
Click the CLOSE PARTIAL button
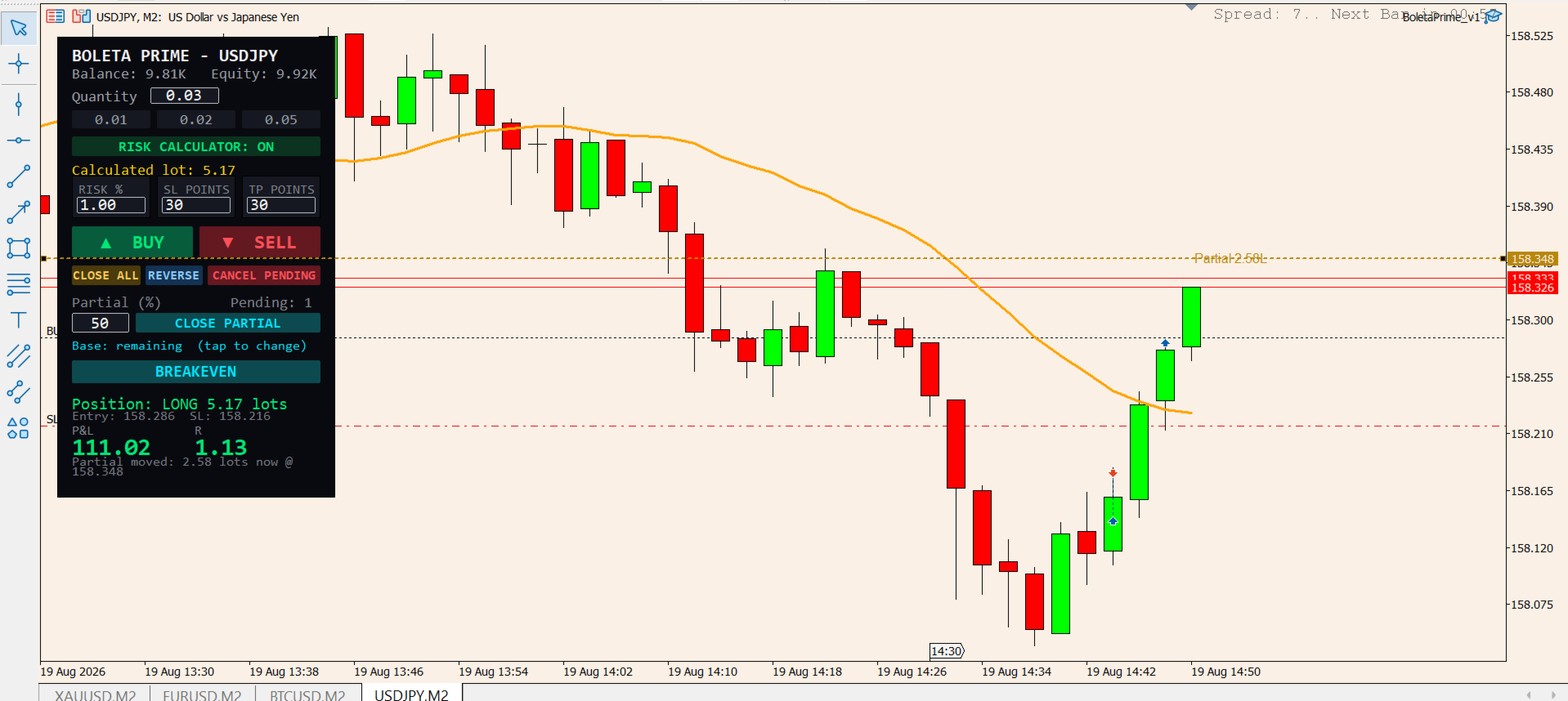point(228,323)
